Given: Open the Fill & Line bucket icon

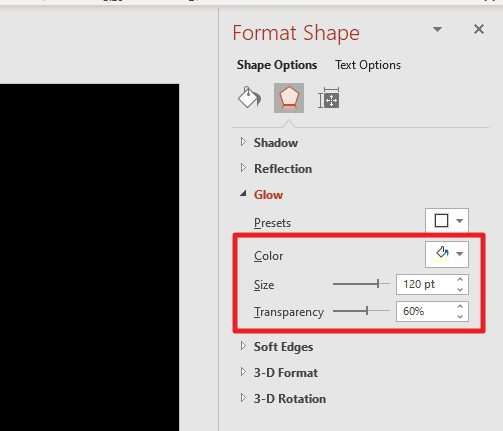Looking at the screenshot, I should point(249,98).
